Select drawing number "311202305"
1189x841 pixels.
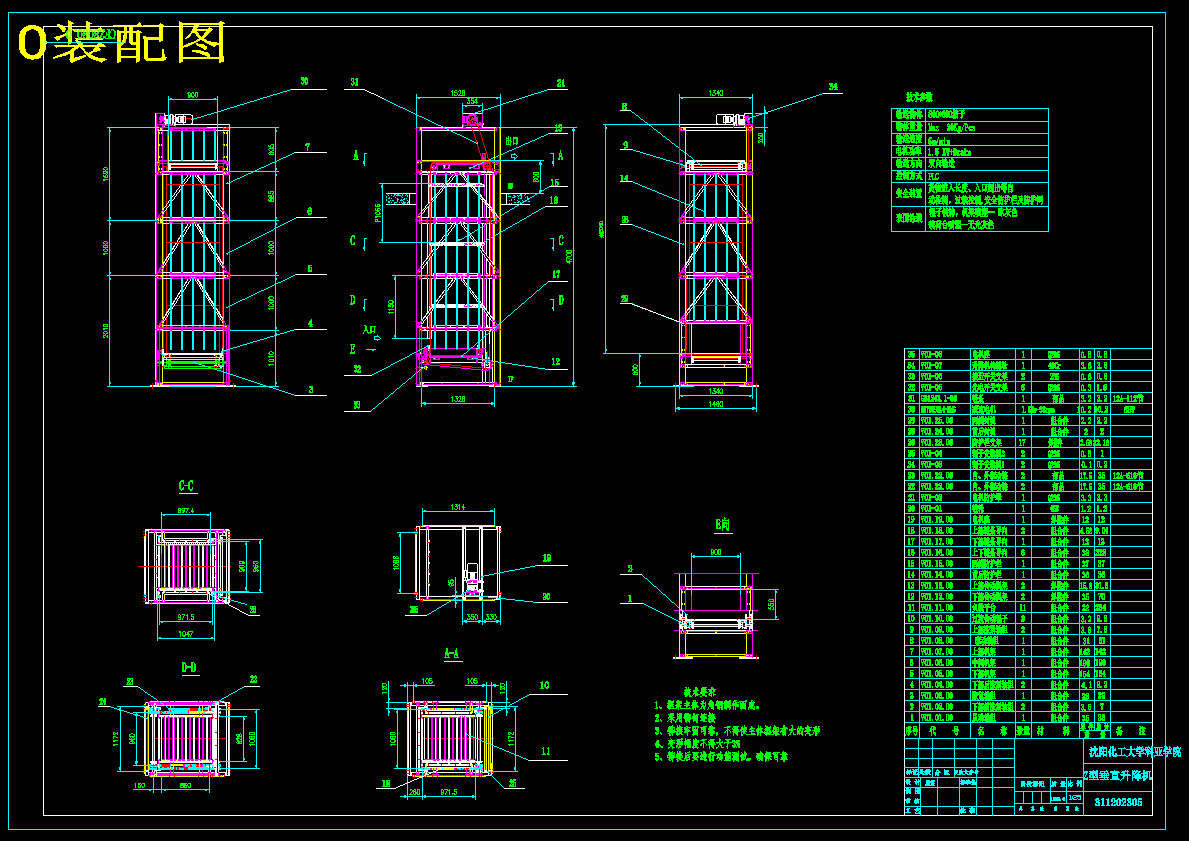1118,802
